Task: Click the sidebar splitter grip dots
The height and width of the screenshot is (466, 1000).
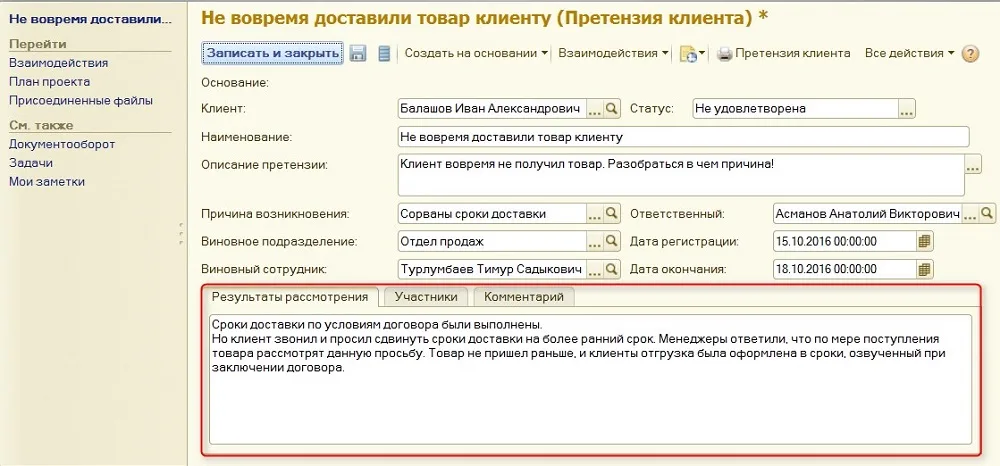Action: (x=181, y=233)
